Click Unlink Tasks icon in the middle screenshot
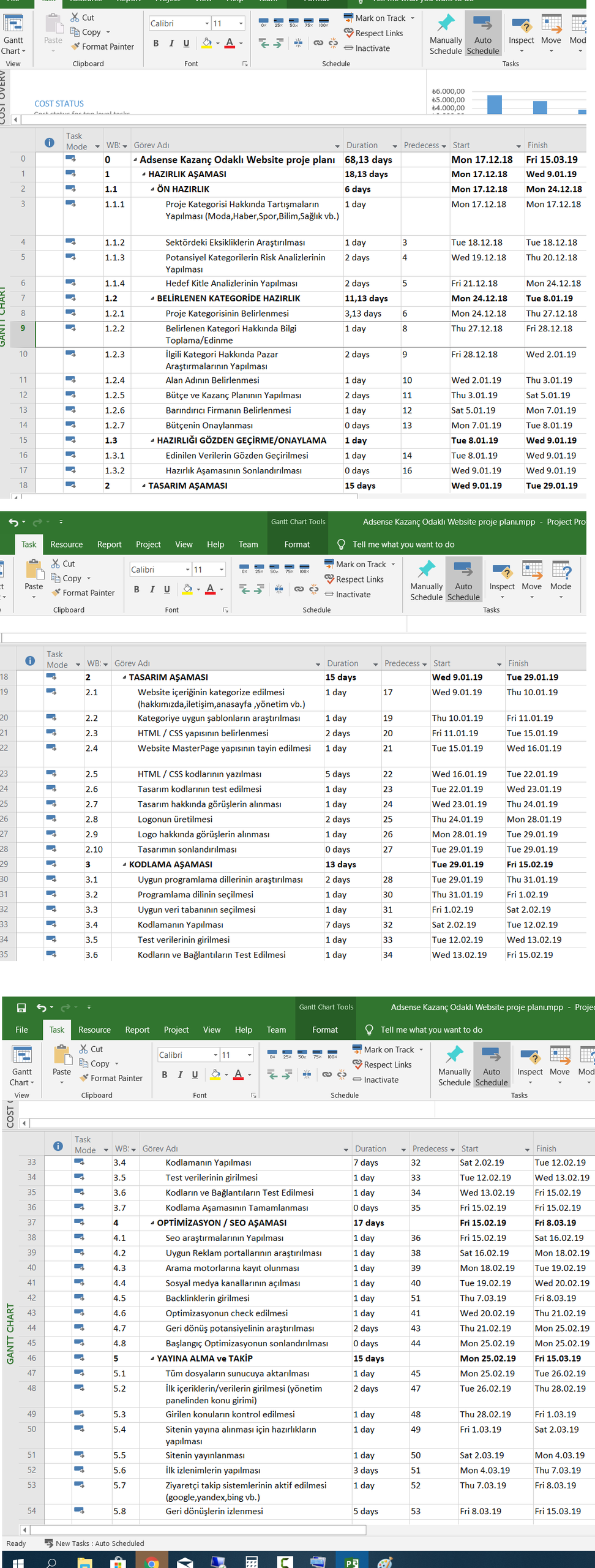 pyautogui.click(x=313, y=589)
